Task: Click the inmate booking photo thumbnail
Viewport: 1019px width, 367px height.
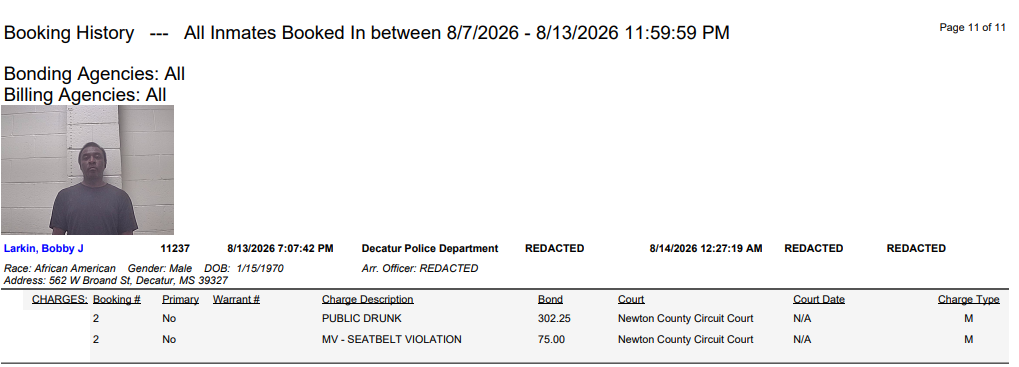Action: [87, 170]
